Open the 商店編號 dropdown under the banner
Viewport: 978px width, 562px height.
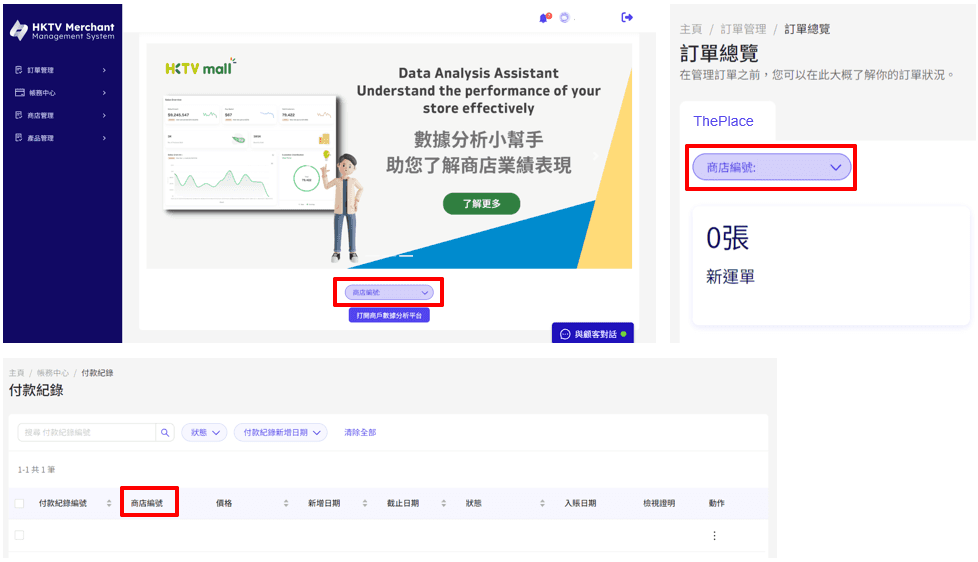pos(389,292)
